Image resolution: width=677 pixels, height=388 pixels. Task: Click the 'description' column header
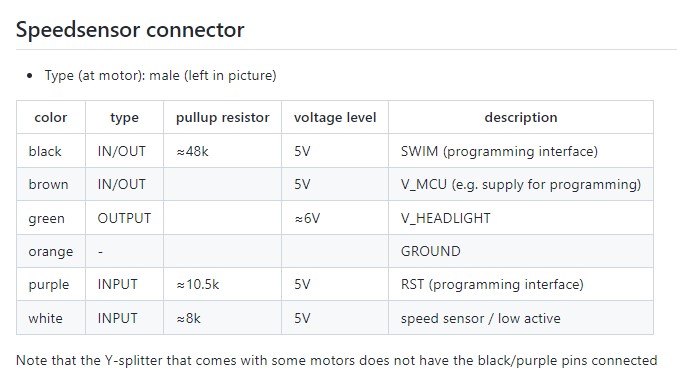click(521, 117)
